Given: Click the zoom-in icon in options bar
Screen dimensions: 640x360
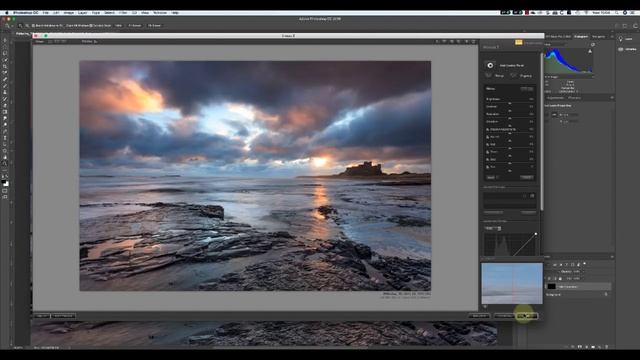Looking at the screenshot, I should [x=20, y=26].
